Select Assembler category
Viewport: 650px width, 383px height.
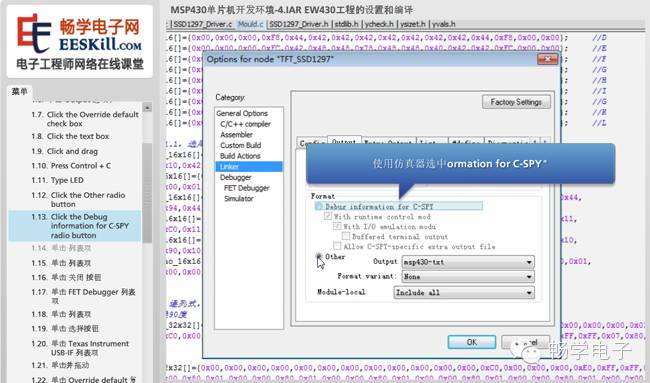pyautogui.click(x=236, y=135)
